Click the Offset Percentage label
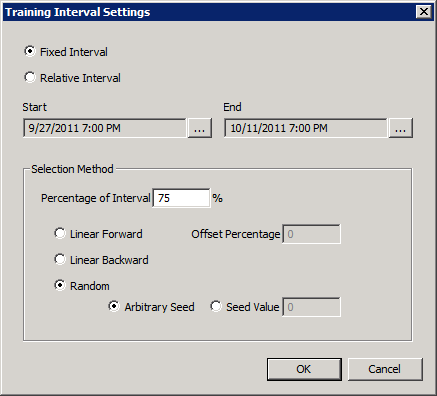Image resolution: width=437 pixels, height=396 pixels. click(236, 234)
